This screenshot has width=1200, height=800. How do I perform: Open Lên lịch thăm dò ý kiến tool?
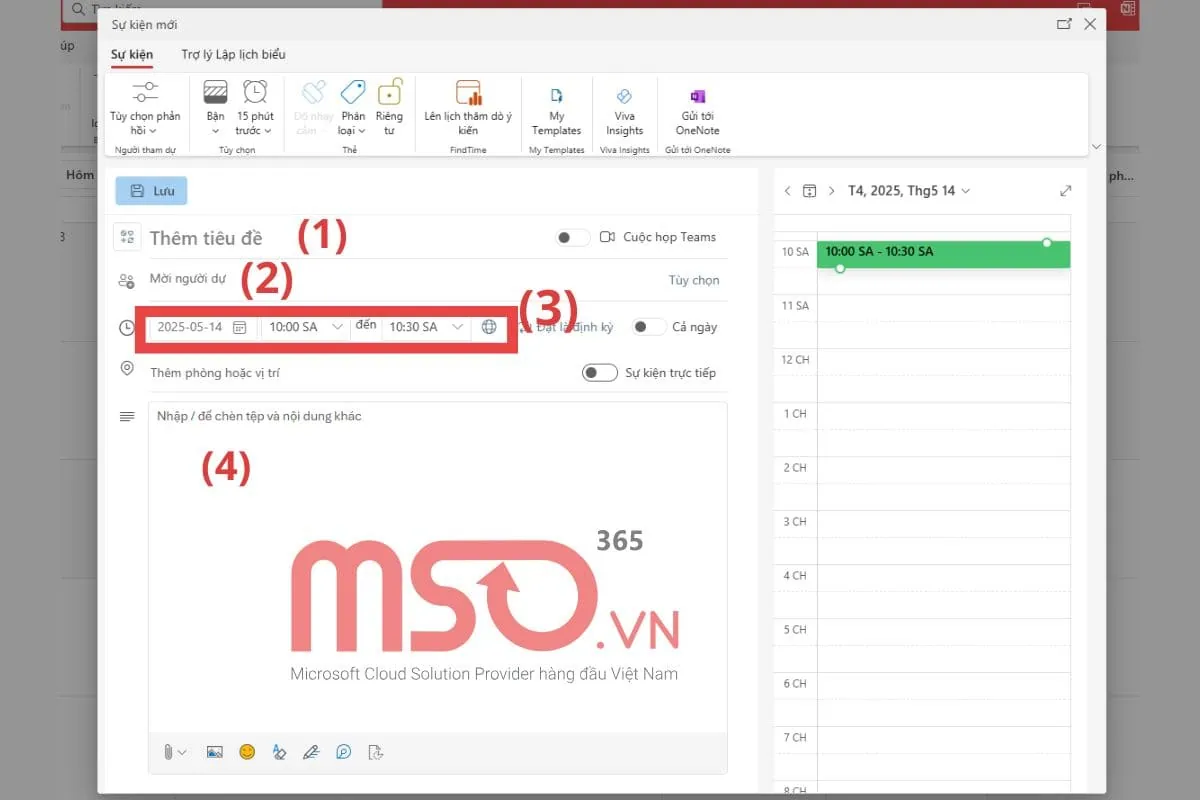point(467,110)
